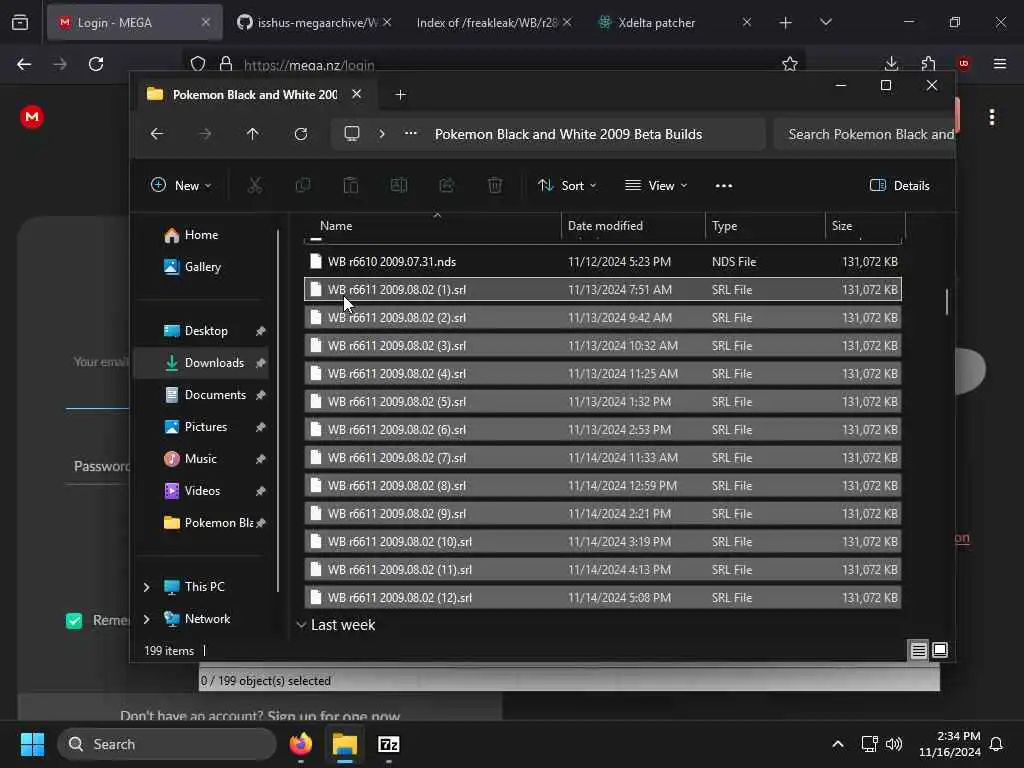
Task: Select file WB r6611 2009.08.02 (5).srl
Action: (x=603, y=402)
